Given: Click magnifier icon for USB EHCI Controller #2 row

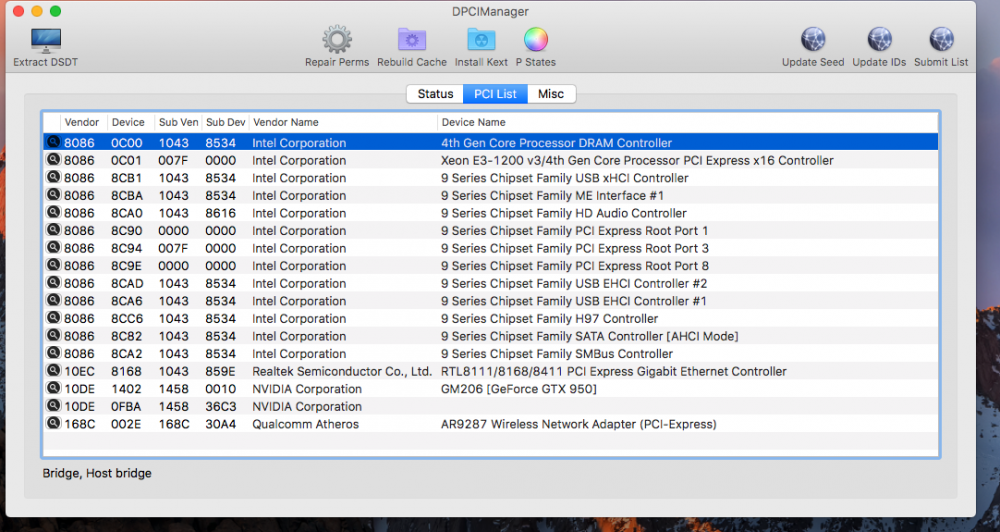Looking at the screenshot, I should pos(54,282).
